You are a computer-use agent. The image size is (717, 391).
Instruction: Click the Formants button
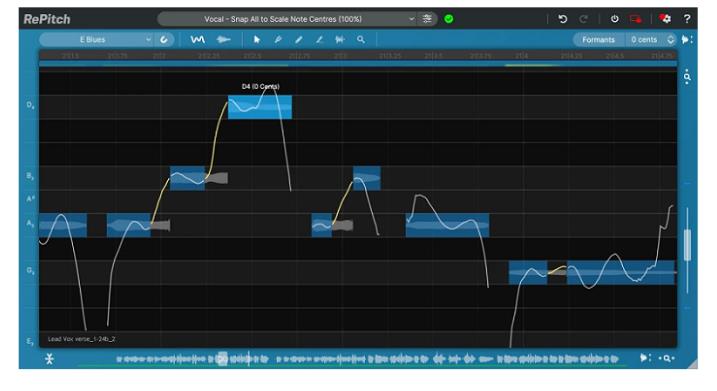click(x=598, y=40)
